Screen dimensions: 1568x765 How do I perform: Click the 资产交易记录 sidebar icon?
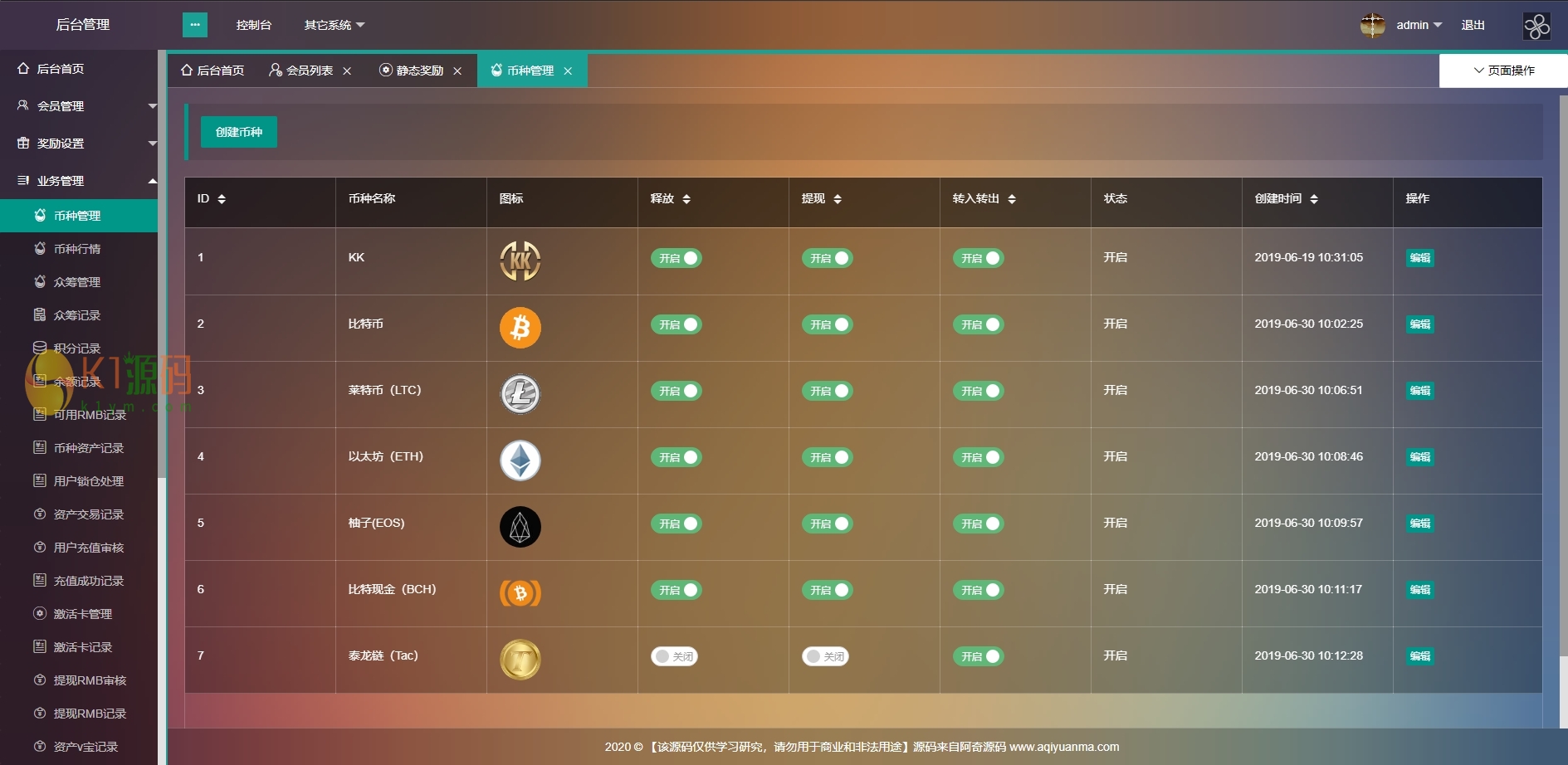coord(40,514)
